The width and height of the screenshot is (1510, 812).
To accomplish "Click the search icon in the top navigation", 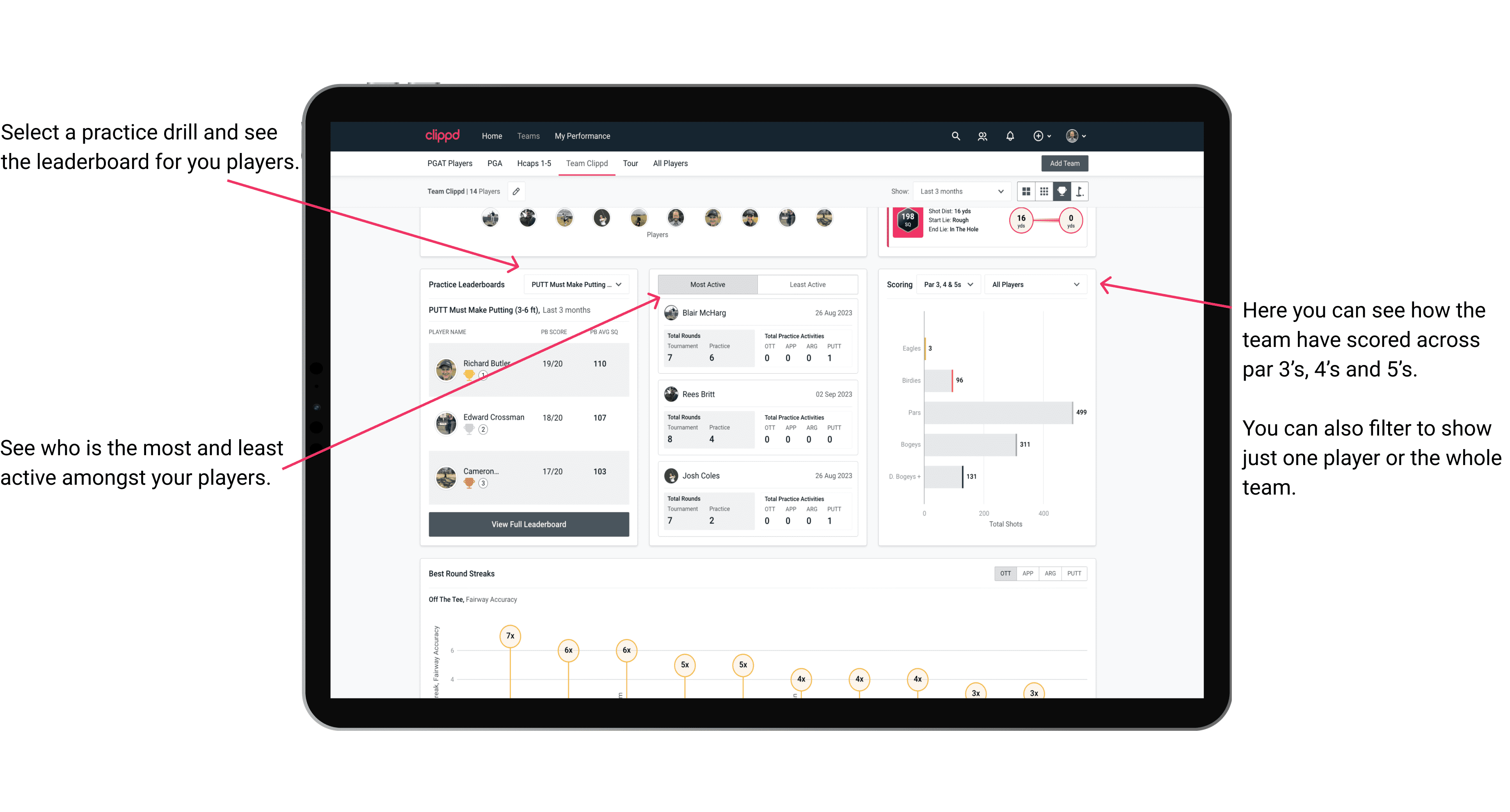I will click(955, 136).
